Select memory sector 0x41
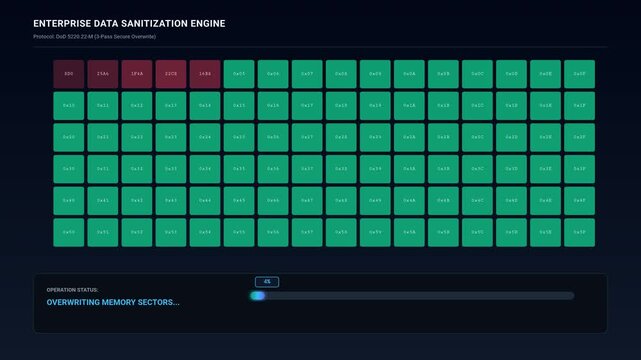This screenshot has height=360, width=641. pos(103,201)
